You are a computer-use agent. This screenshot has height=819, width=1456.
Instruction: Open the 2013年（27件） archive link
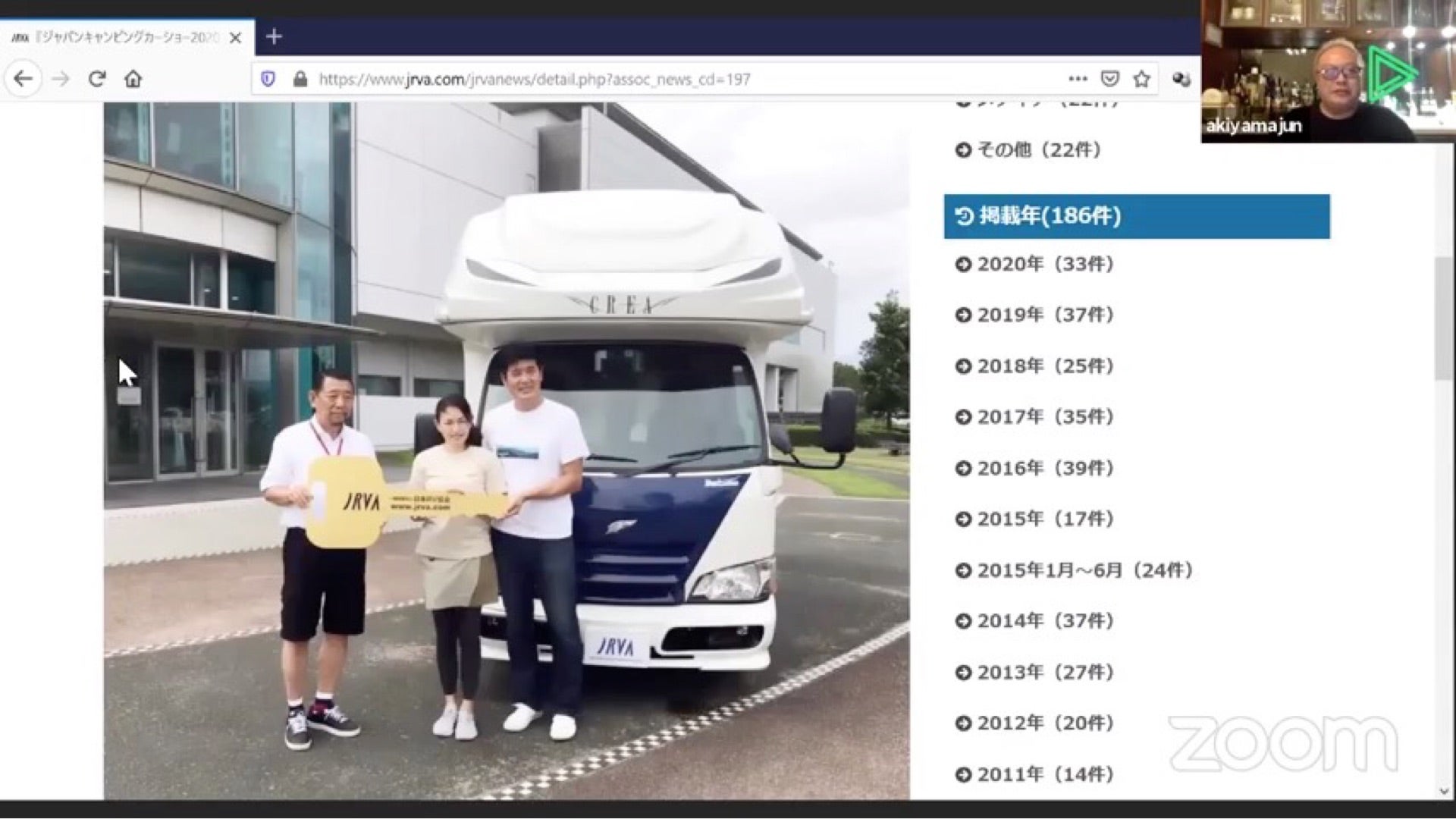[x=1035, y=673]
